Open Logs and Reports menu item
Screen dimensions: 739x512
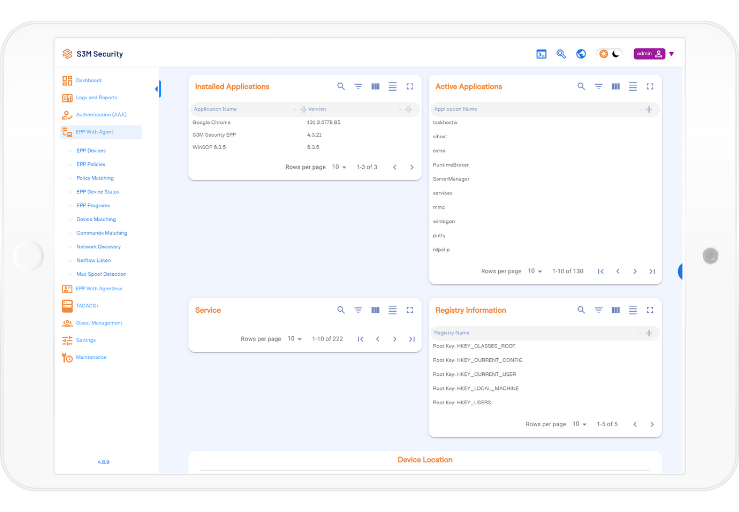[96, 97]
